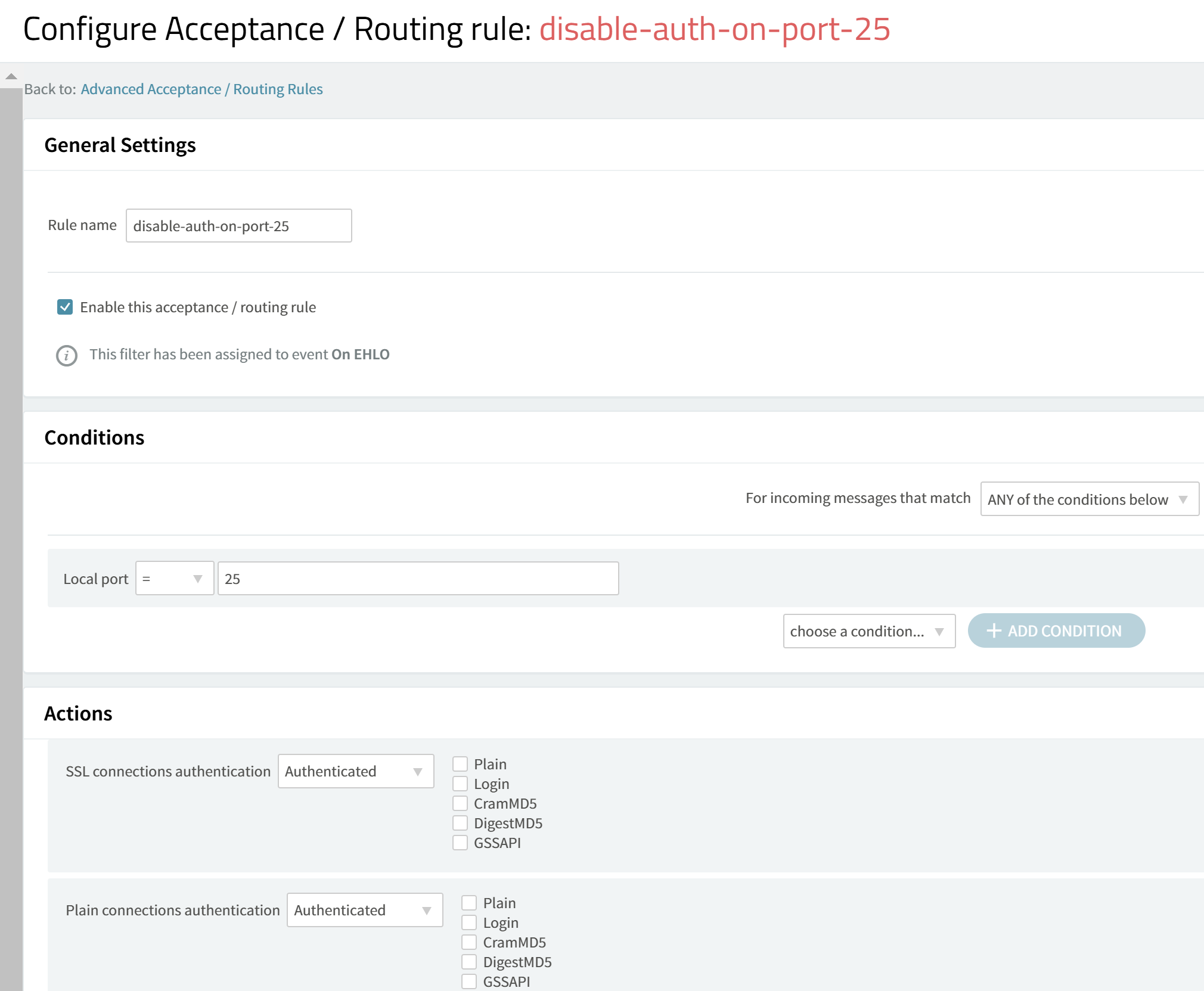Check Login under SSL connections authentication
1204x991 pixels.
pyautogui.click(x=460, y=784)
